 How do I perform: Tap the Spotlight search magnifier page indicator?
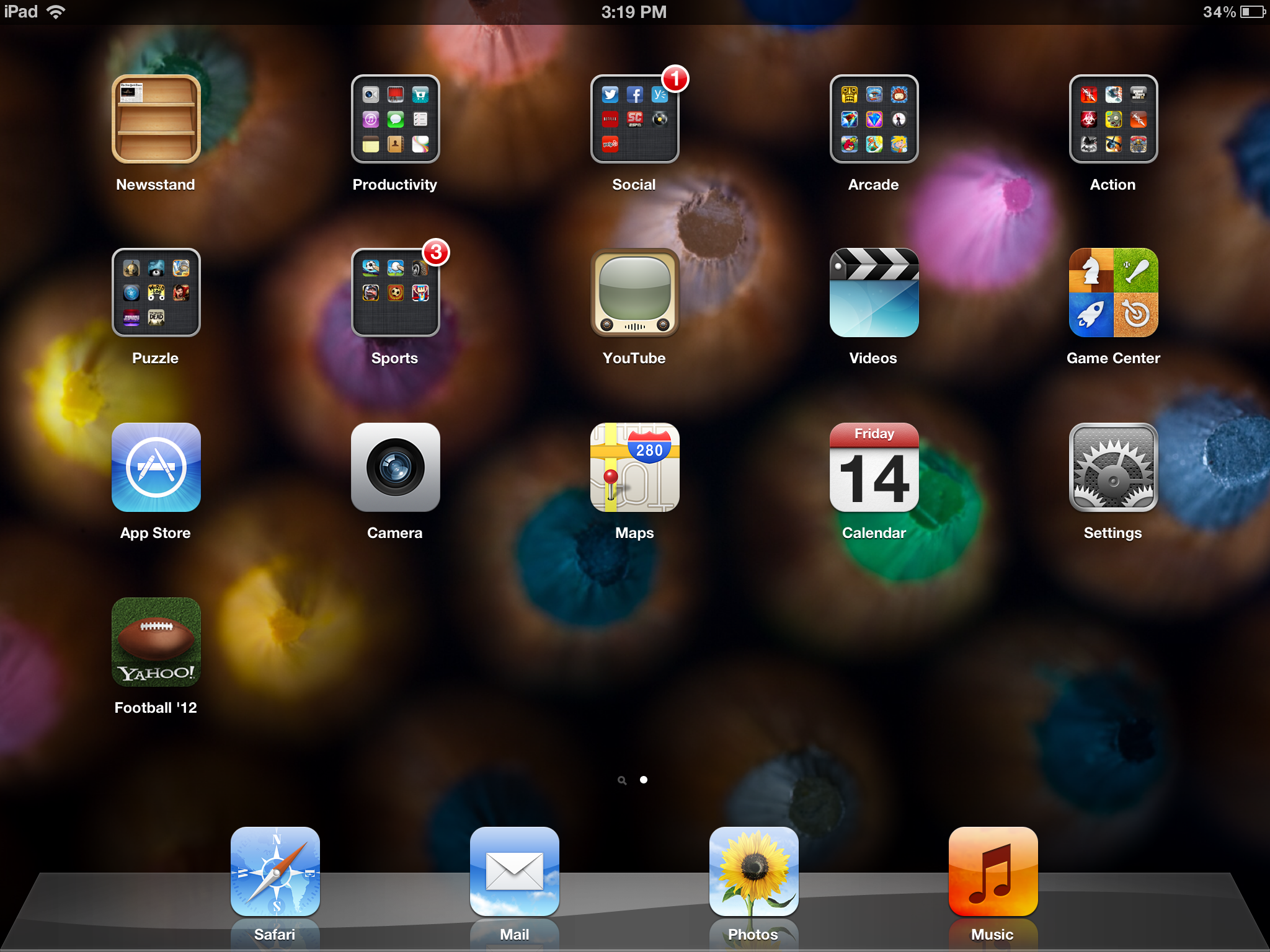(622, 780)
